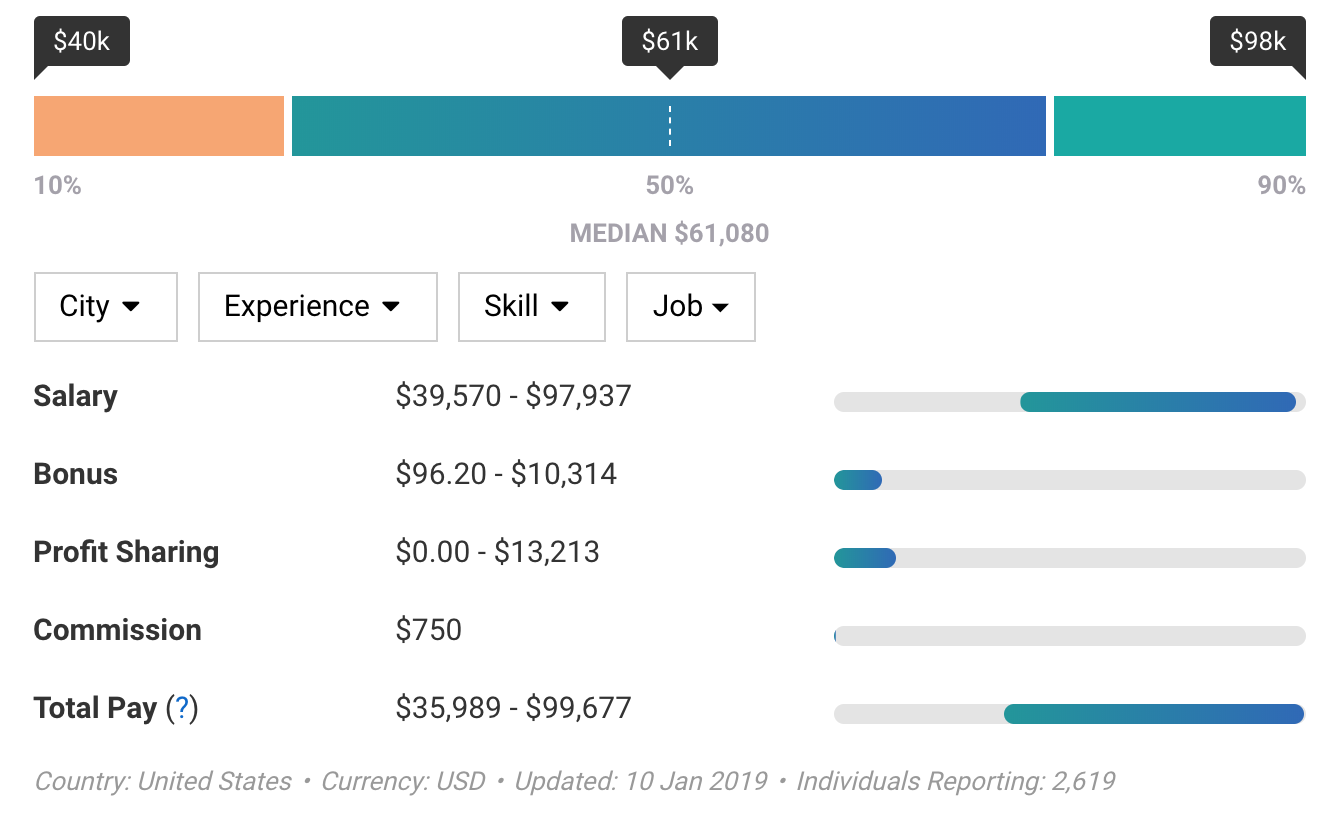Expand the Job dropdown menu
This screenshot has height=818, width=1344.
pos(690,306)
